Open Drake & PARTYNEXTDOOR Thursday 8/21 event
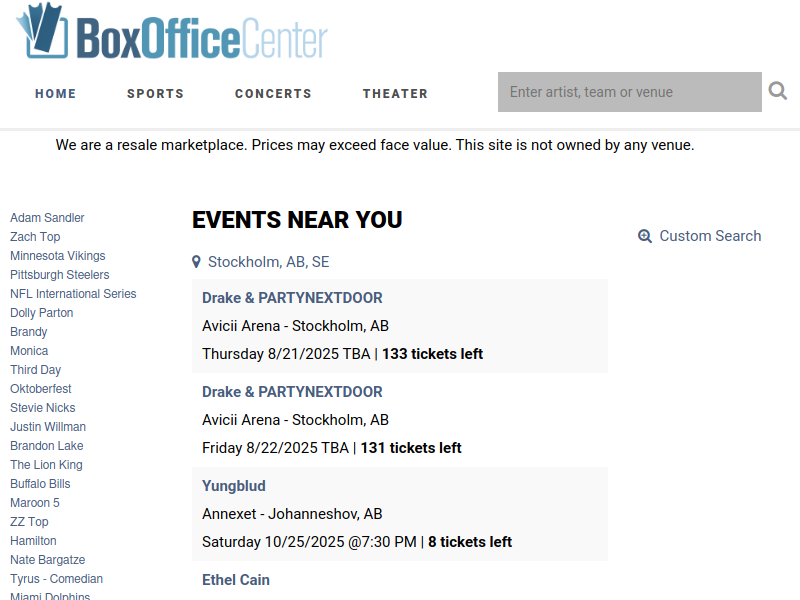 (292, 298)
